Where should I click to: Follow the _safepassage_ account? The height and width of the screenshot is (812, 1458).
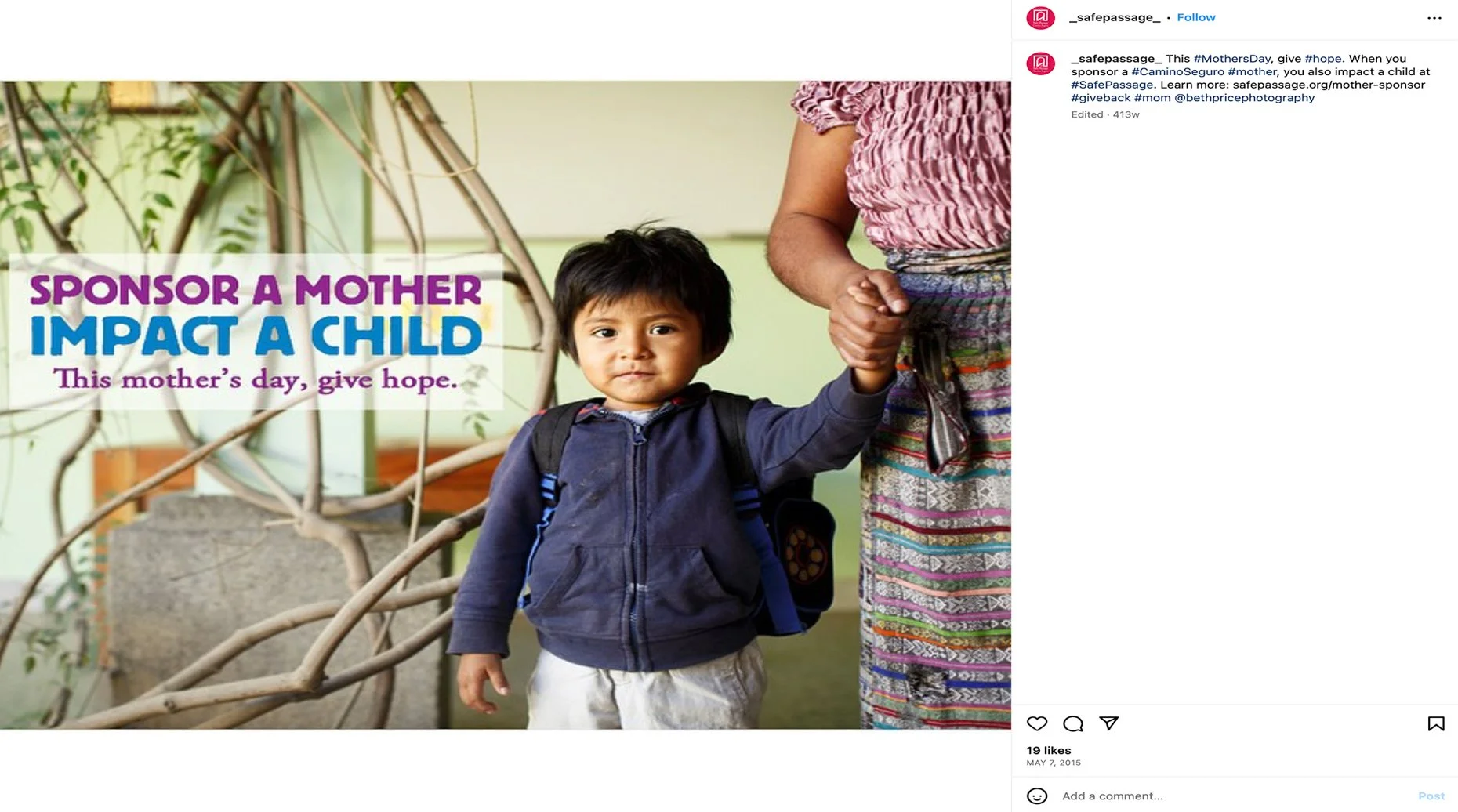pyautogui.click(x=1196, y=17)
